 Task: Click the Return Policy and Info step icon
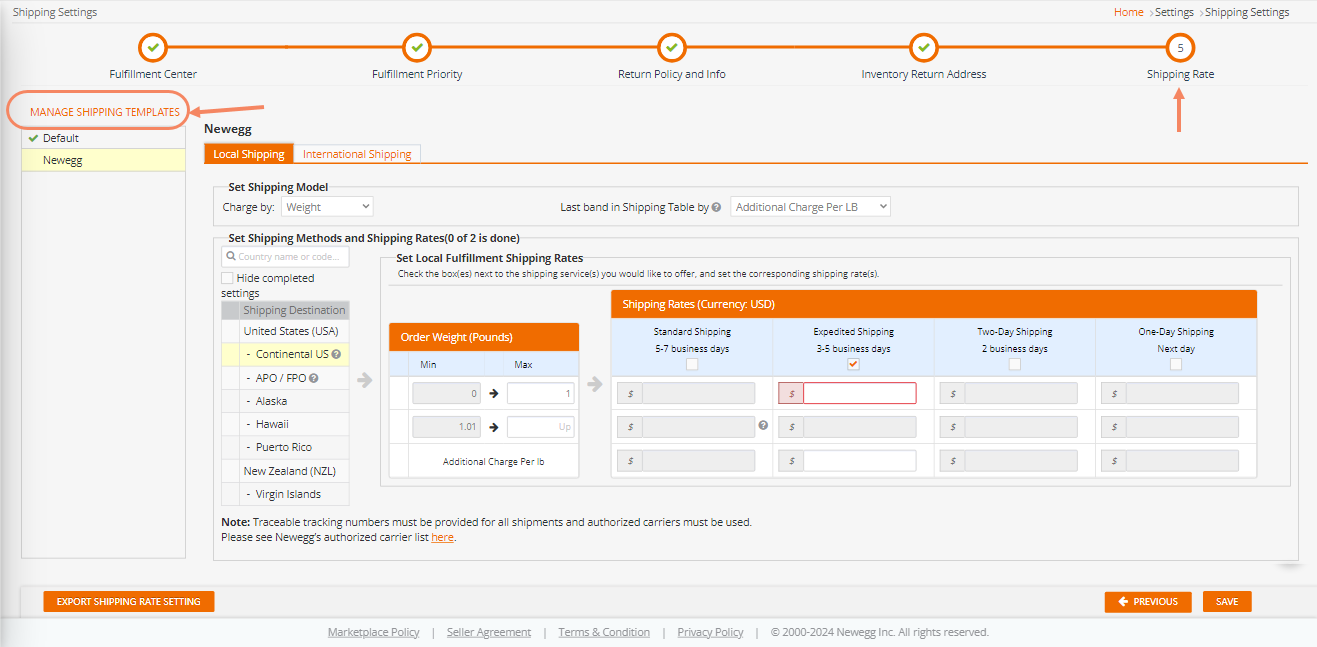click(x=671, y=47)
